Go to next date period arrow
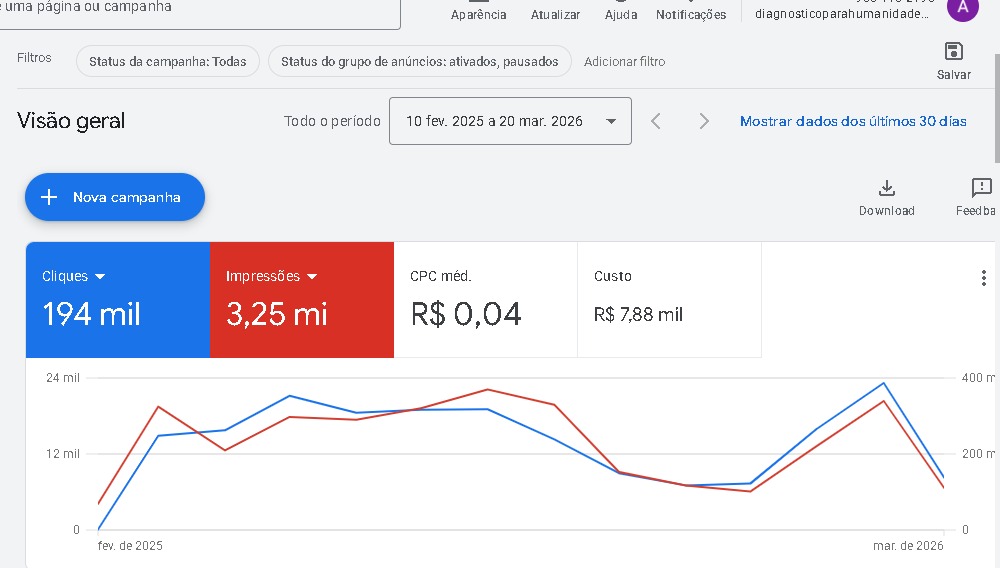The width and height of the screenshot is (1000, 568). point(704,121)
